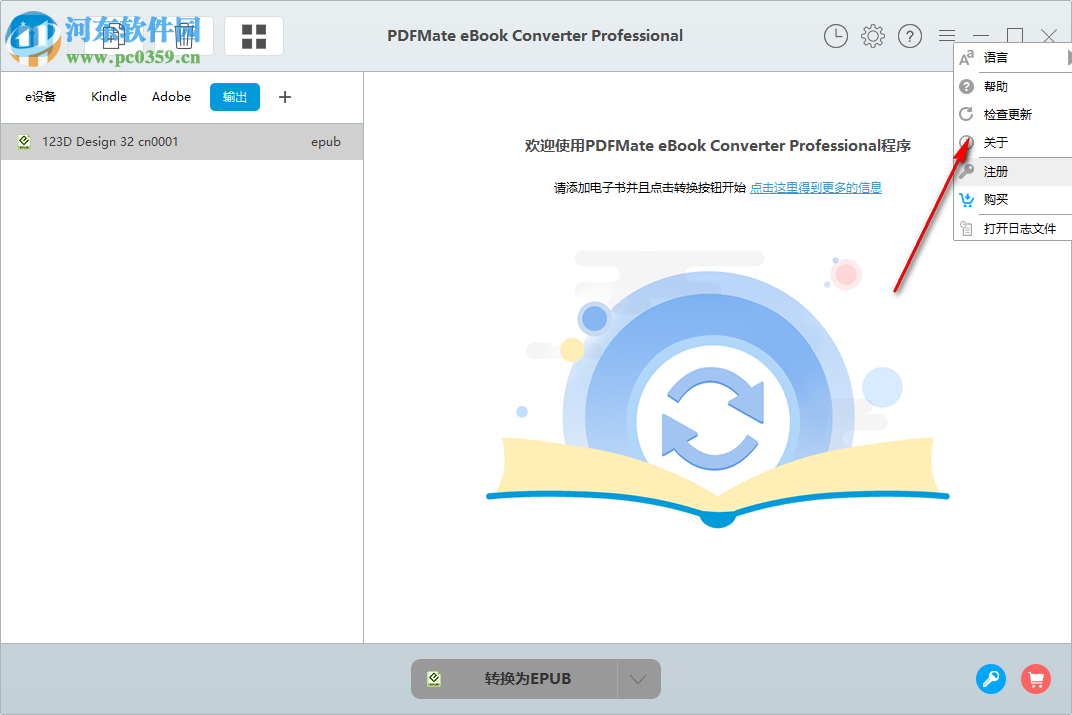
Task: Add a new profile with the plus tab
Action: pos(284,96)
